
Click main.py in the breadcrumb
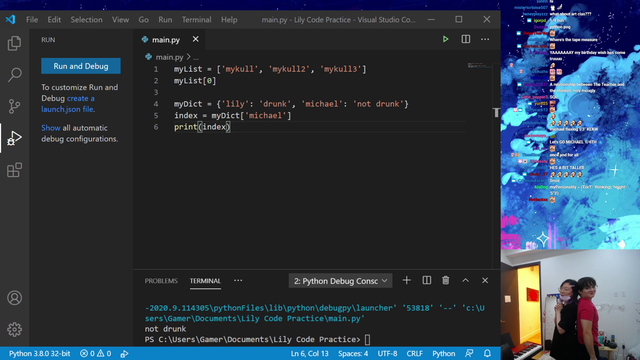click(x=169, y=57)
